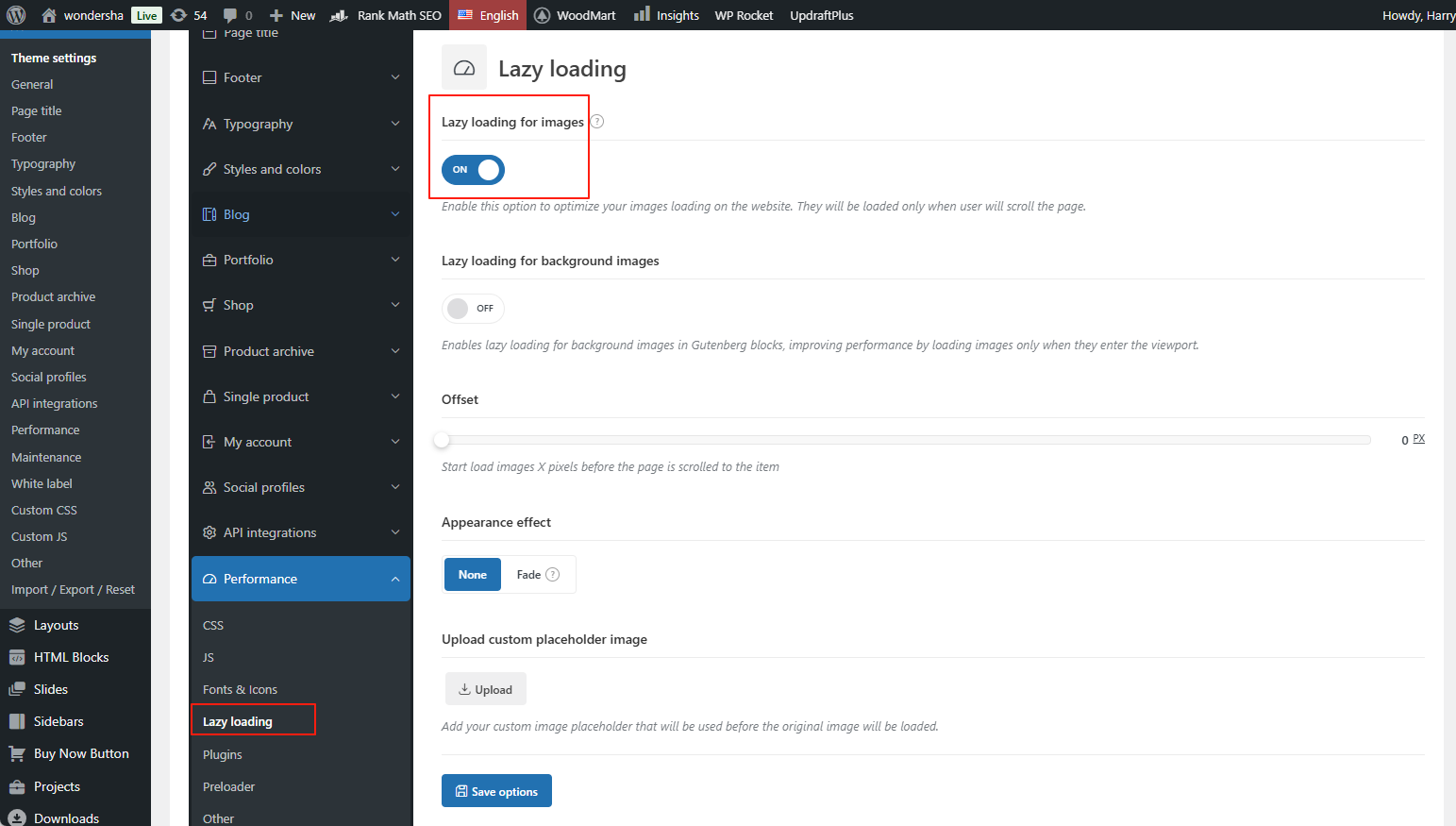Open the Preloader submenu item
Image resolution: width=1456 pixels, height=826 pixels.
229,786
